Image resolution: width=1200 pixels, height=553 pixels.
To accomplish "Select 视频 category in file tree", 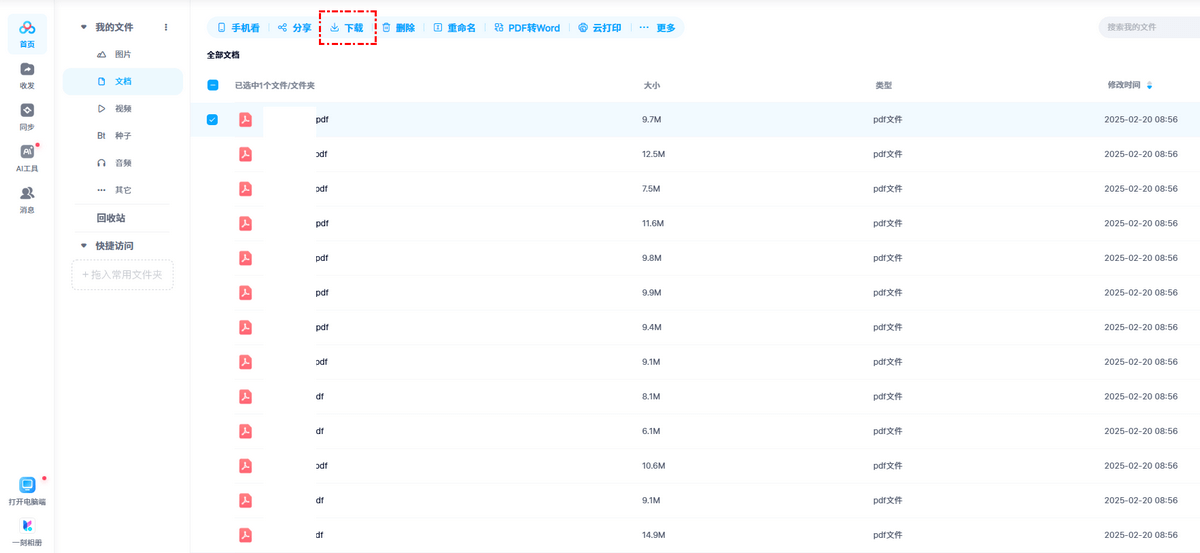I will click(122, 108).
